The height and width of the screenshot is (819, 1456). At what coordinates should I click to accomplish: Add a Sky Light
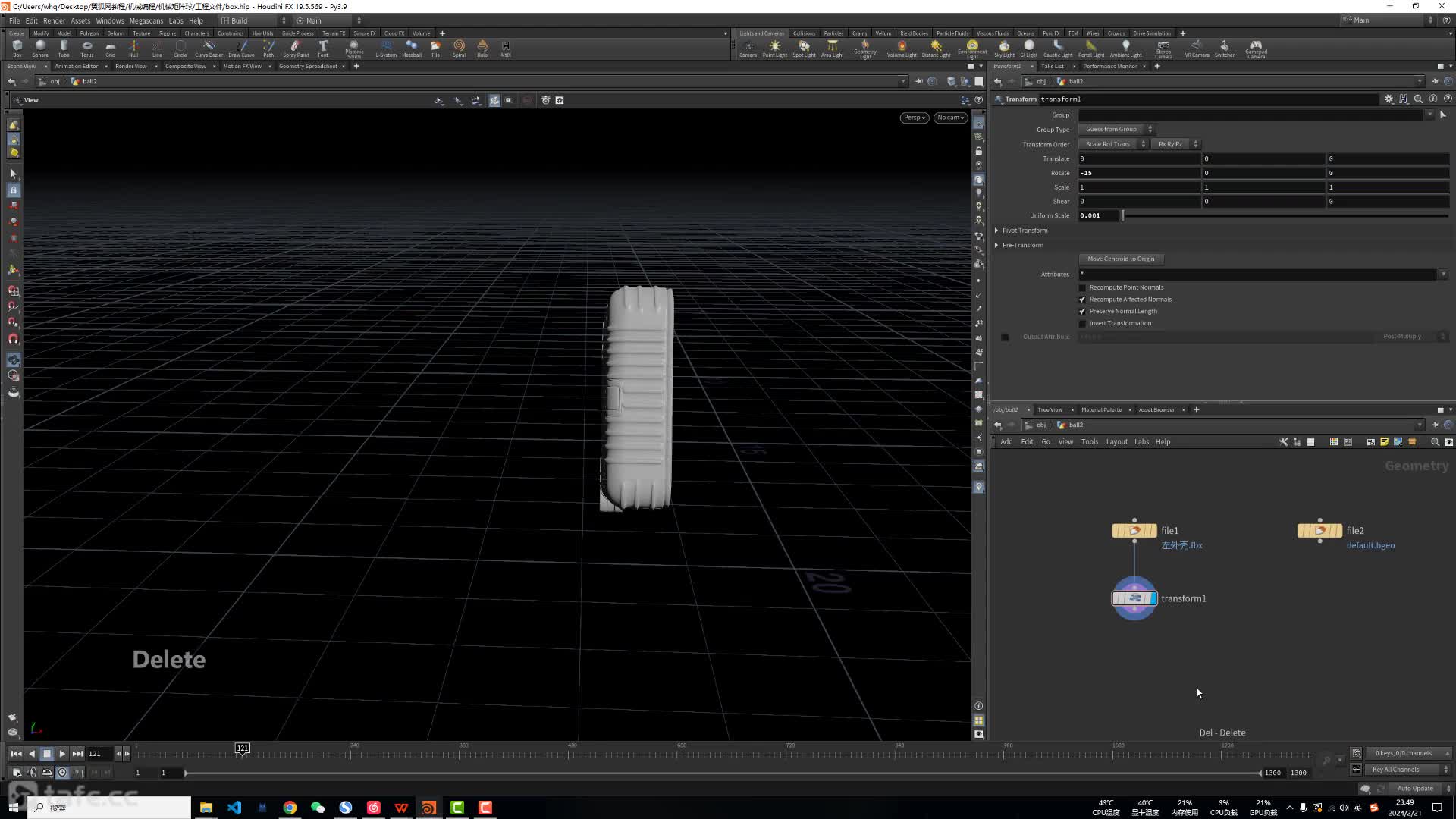pos(1004,49)
